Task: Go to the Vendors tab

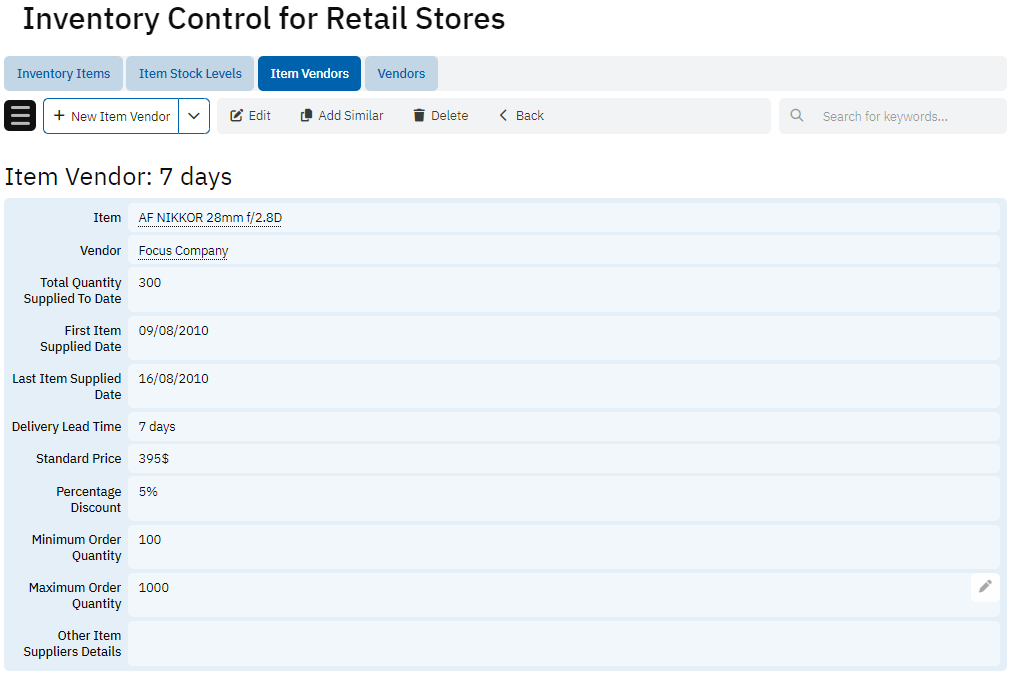Action: tap(401, 74)
